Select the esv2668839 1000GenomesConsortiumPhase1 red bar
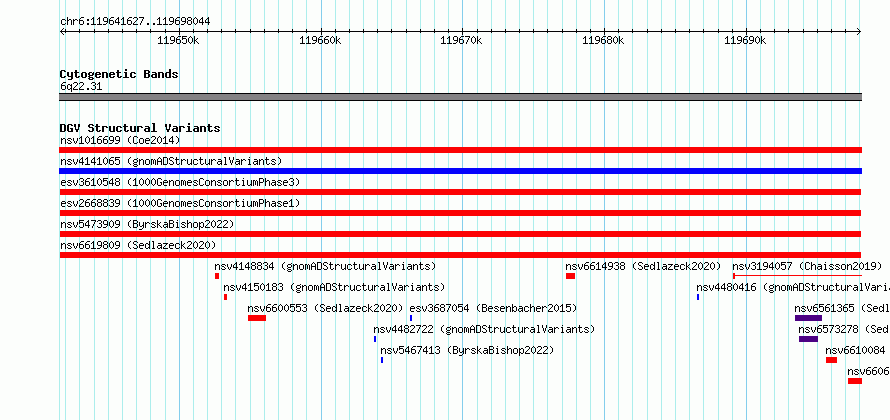Screen dimensions: 890x420 click(460, 213)
